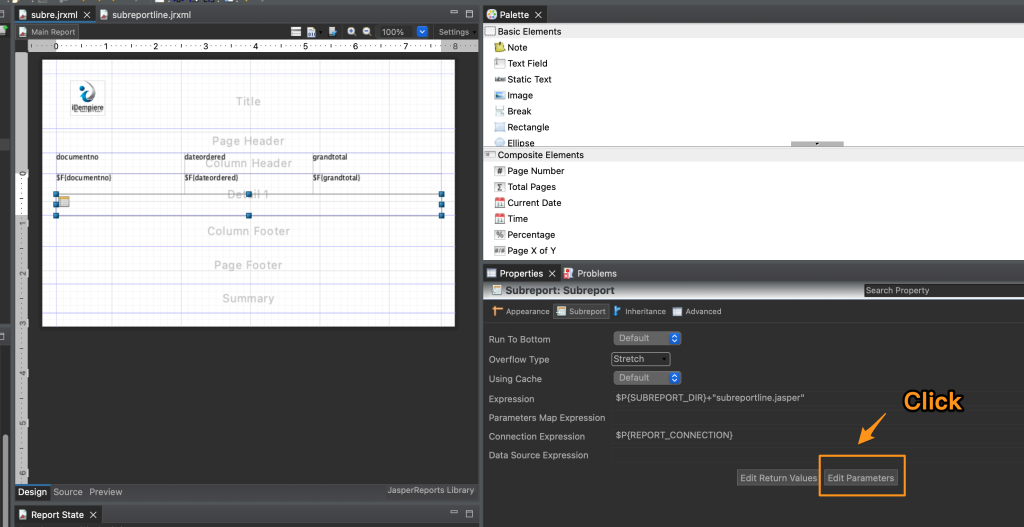This screenshot has width=1024, height=527.
Task: Pick the Break element from Palette
Action: [x=513, y=111]
